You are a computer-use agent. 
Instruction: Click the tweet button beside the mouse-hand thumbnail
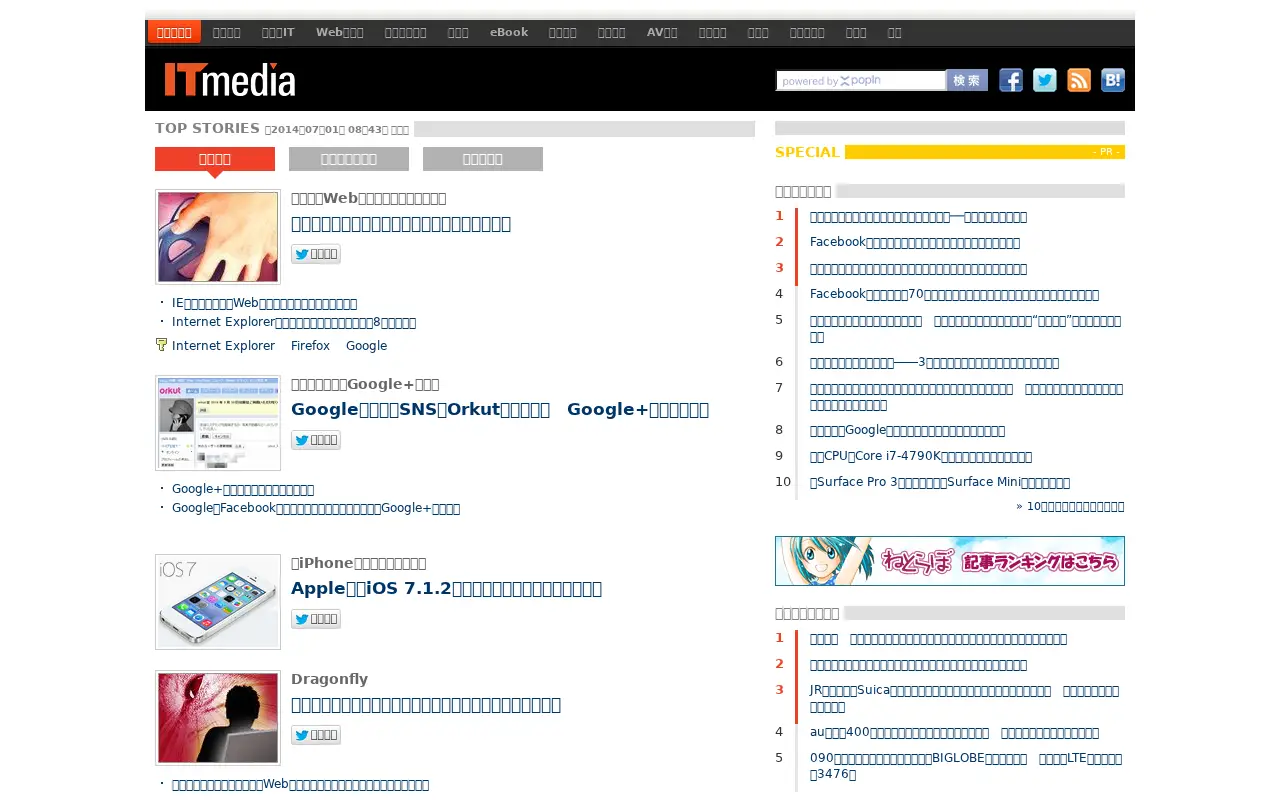316,254
